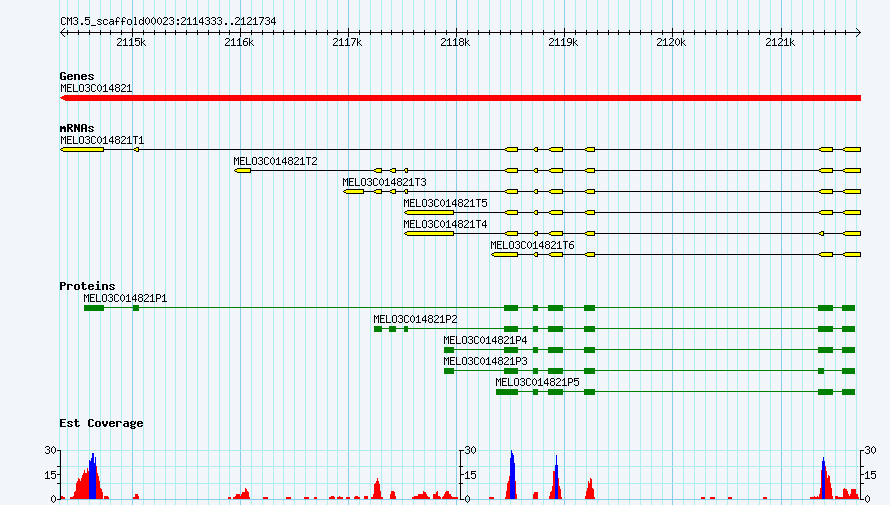Click the first exon of MELO3C014821T6
The width and height of the screenshot is (890, 505).
[505, 255]
